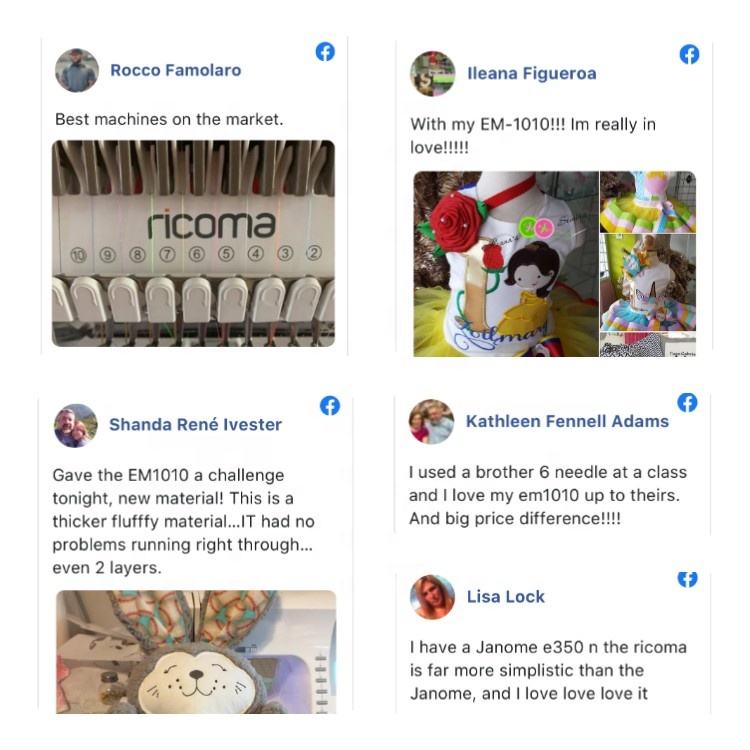Click Rocco Famolaro's profile avatar
This screenshot has height=750, width=750.
[x=77, y=70]
